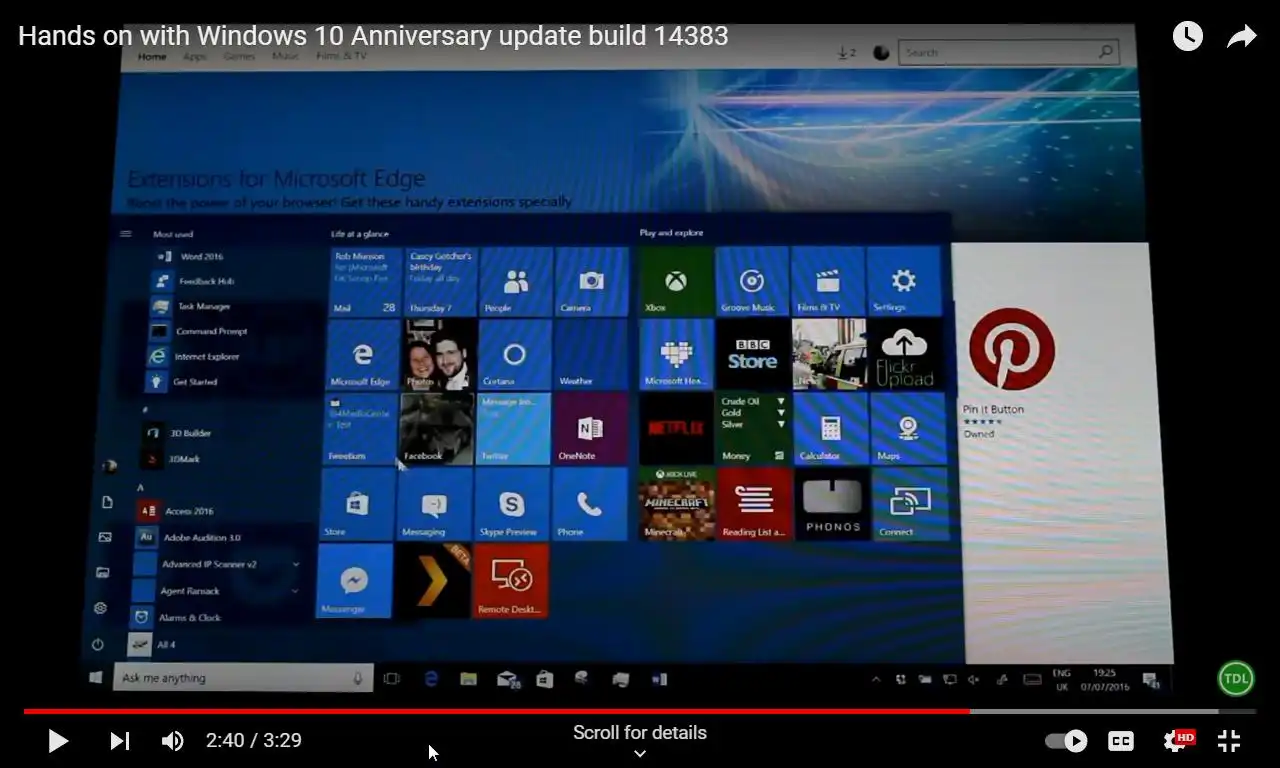
Task: Open the Minecraft tile
Action: [x=677, y=504]
